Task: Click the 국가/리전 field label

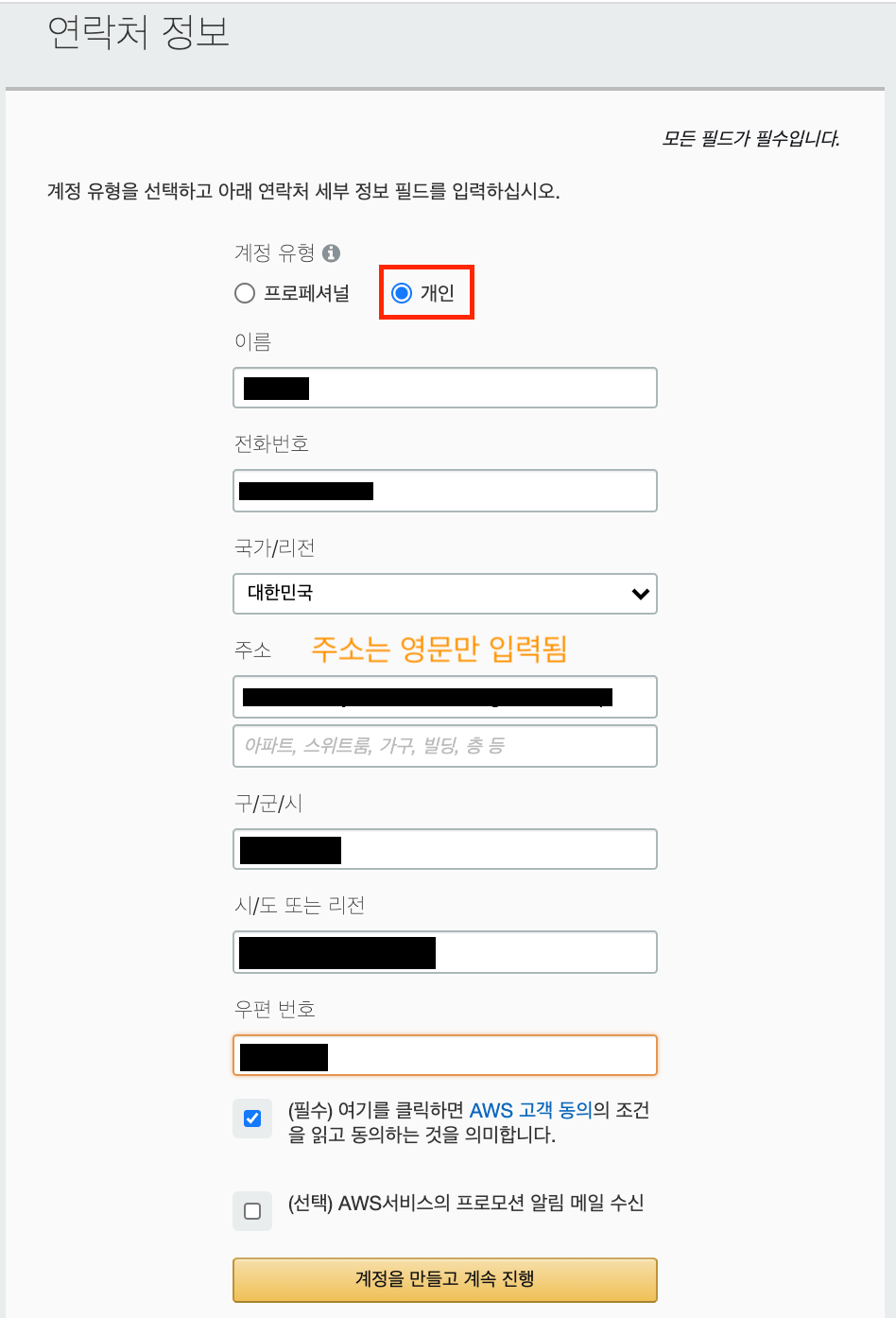Action: 274,548
